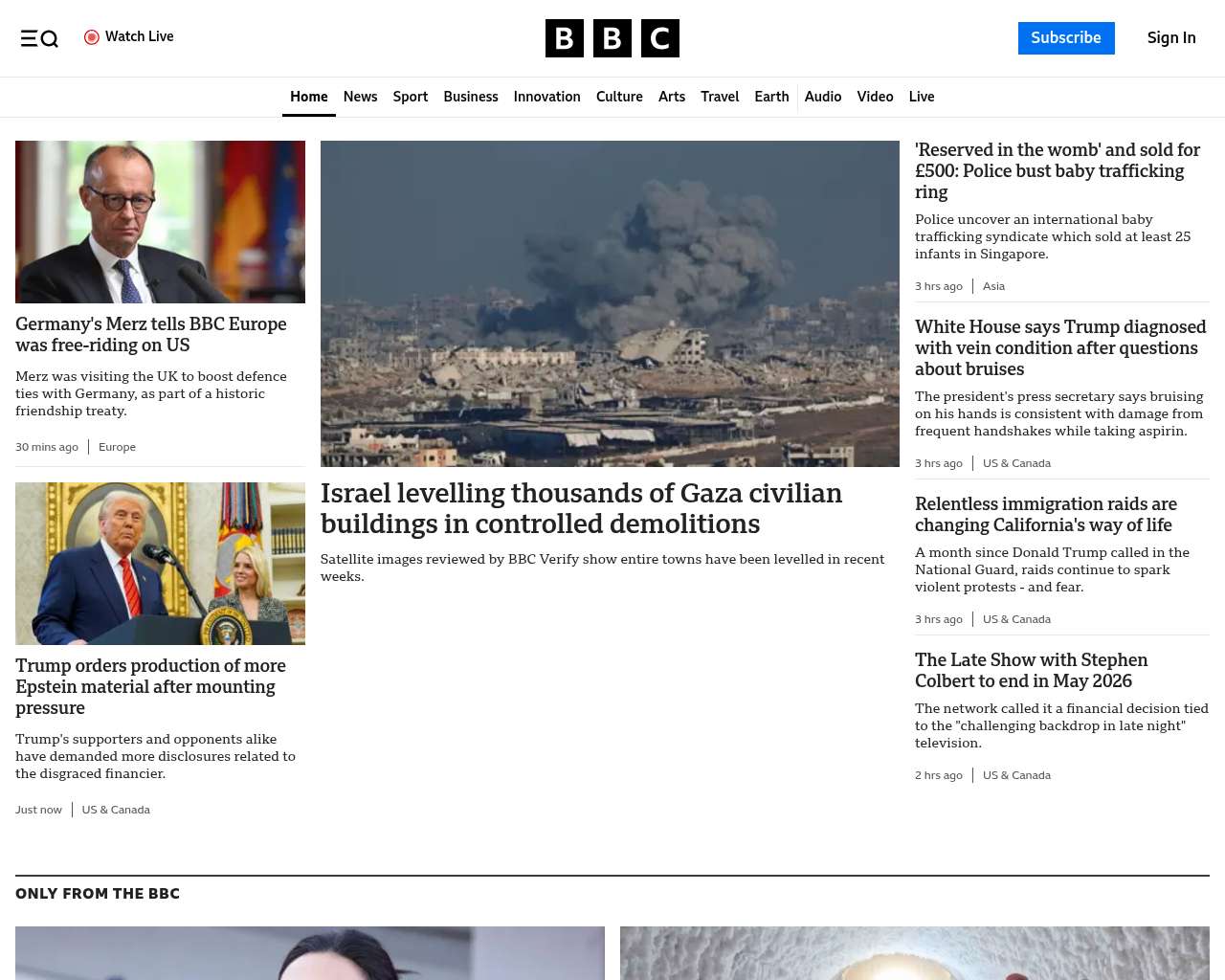Image resolution: width=1225 pixels, height=980 pixels.
Task: Click the Europe category tag
Action: [117, 447]
